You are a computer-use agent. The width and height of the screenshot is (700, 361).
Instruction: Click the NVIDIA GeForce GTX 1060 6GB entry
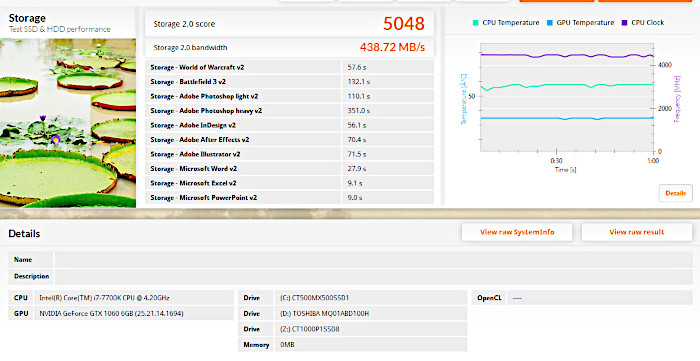click(x=133, y=313)
